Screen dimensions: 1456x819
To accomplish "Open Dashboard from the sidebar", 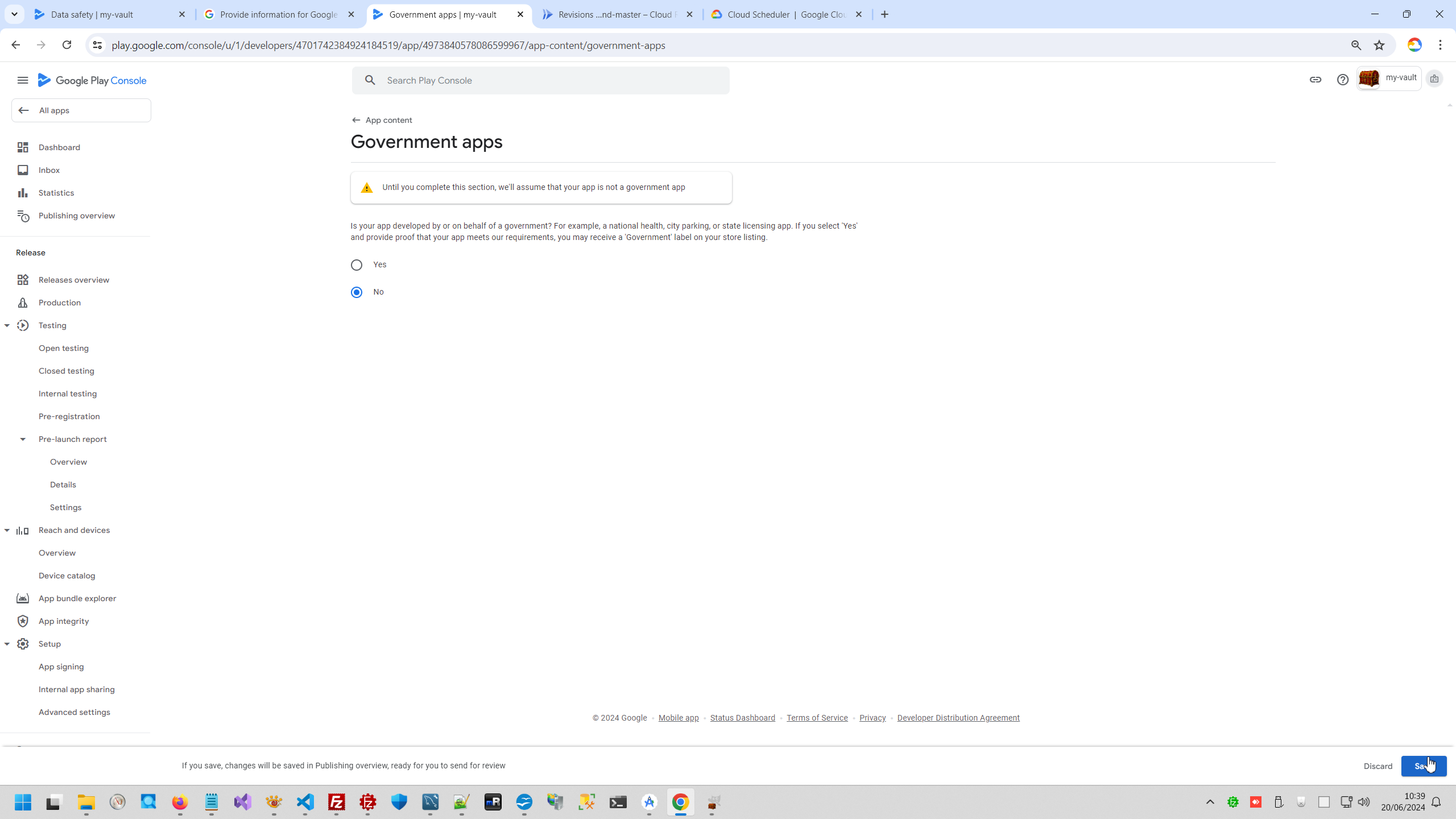I will [x=59, y=147].
